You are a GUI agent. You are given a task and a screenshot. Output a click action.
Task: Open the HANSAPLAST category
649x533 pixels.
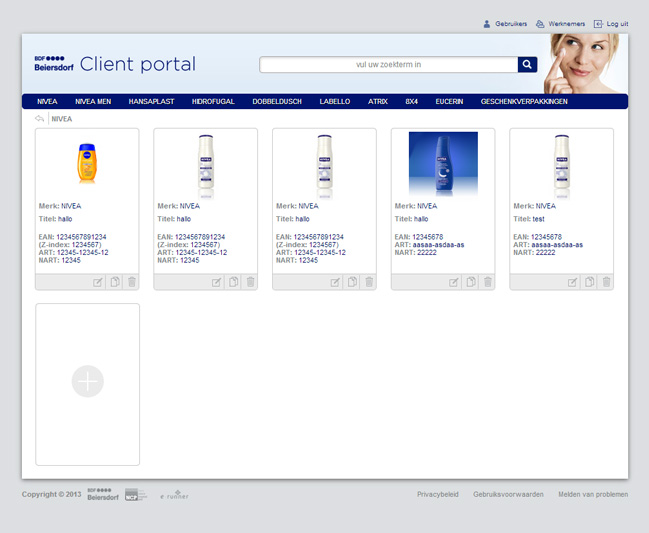tap(151, 101)
